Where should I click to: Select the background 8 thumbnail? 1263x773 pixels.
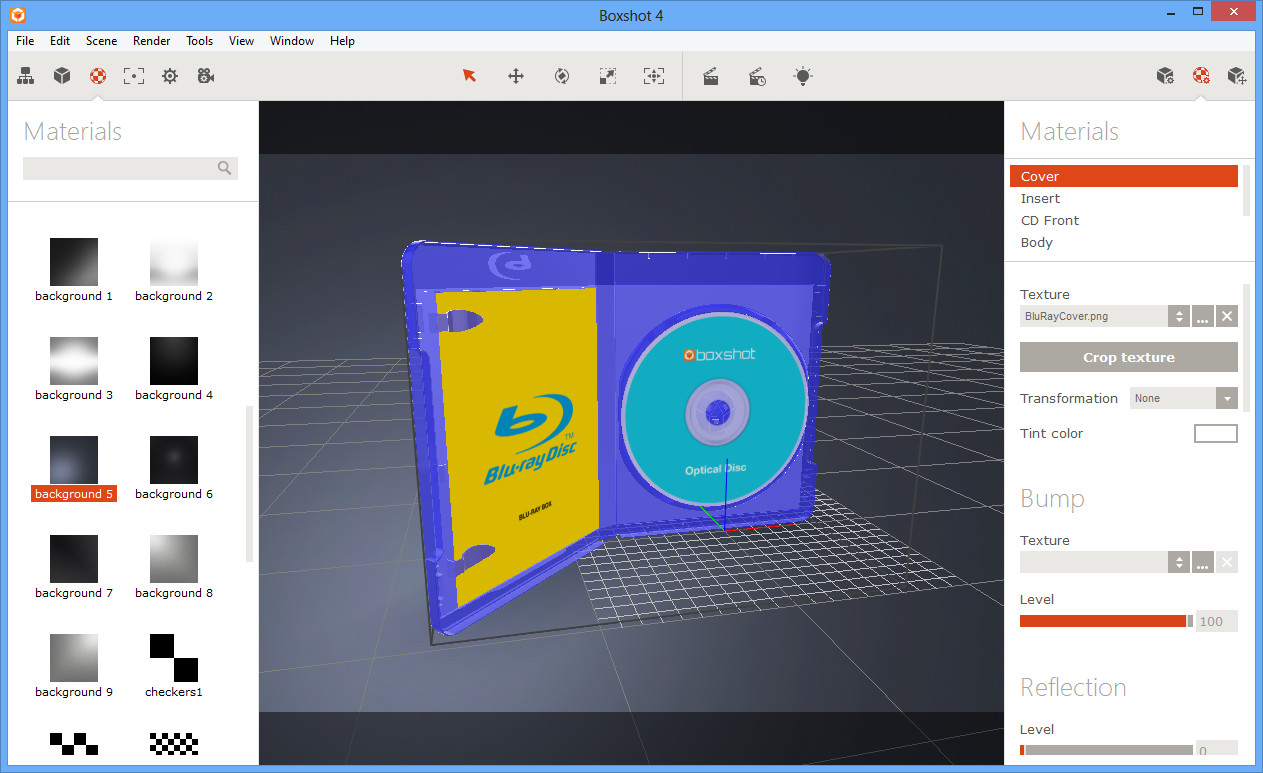coord(174,559)
